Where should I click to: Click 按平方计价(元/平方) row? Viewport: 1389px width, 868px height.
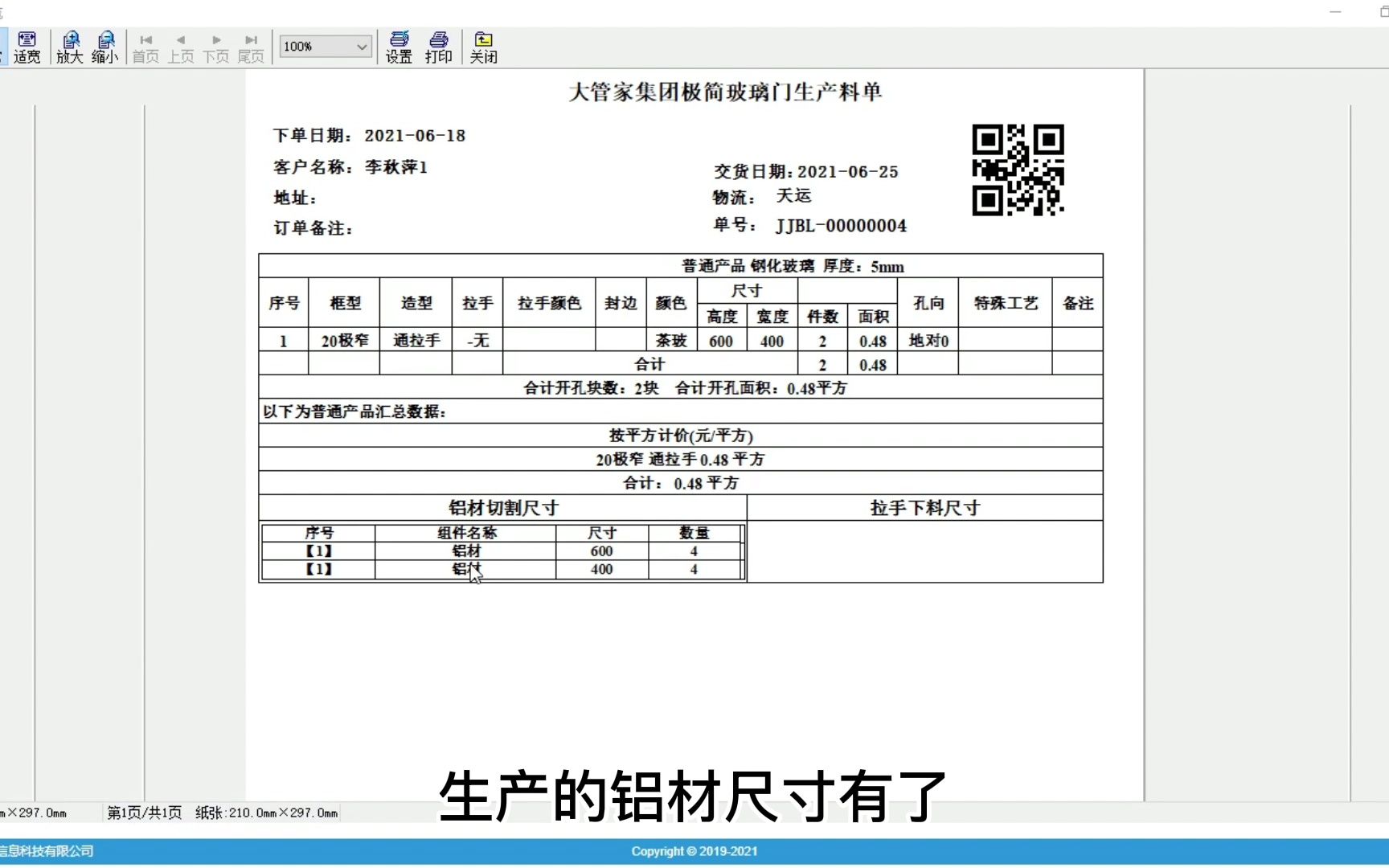click(681, 436)
